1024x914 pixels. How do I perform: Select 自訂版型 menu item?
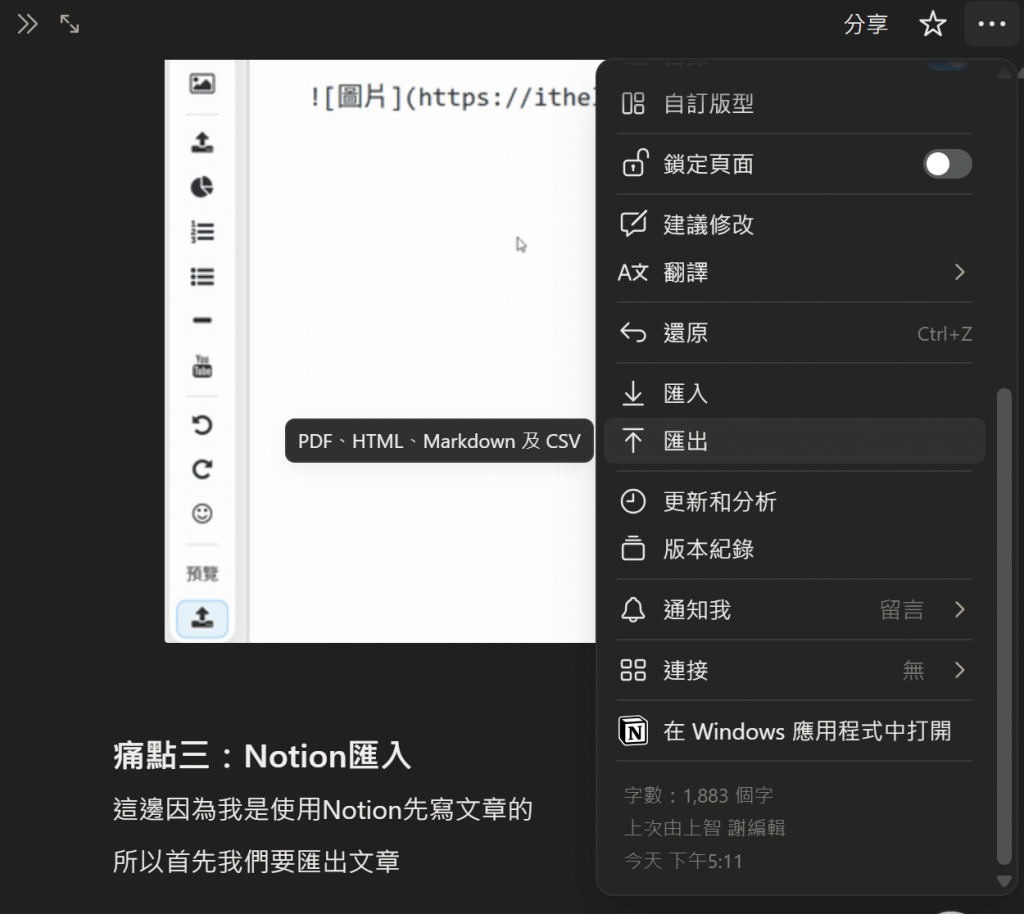(794, 104)
